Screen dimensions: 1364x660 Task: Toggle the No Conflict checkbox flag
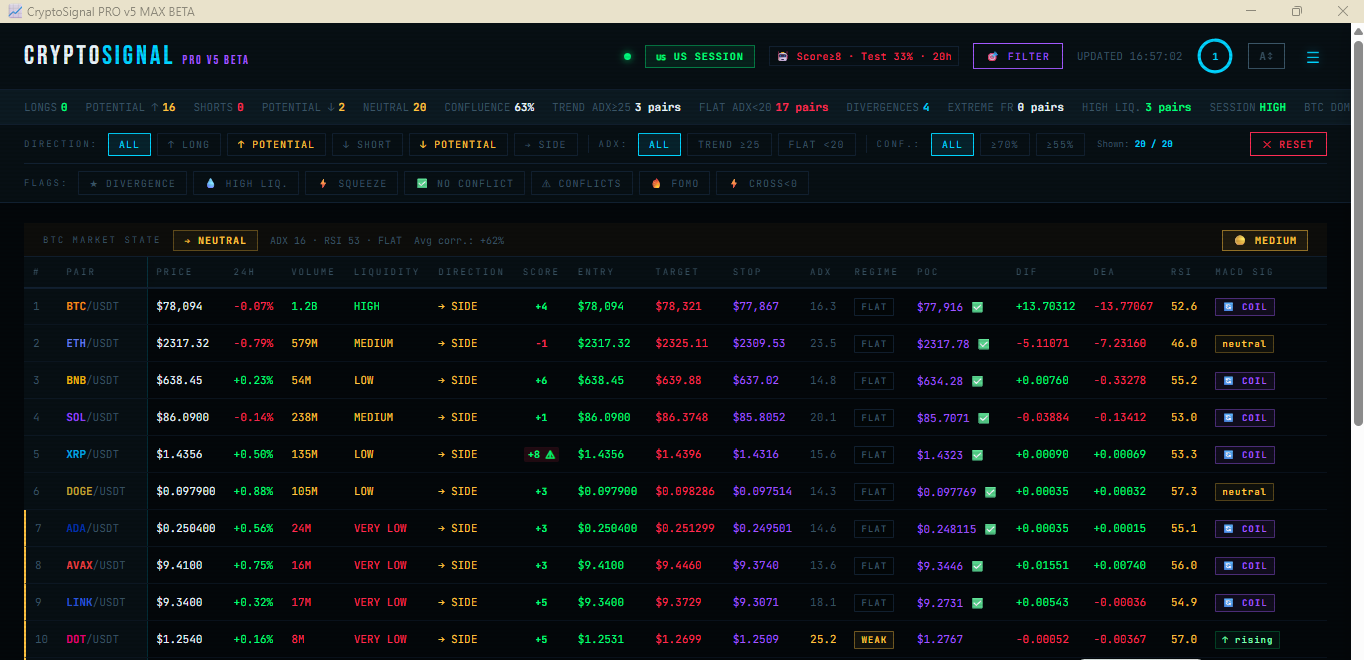(x=465, y=183)
